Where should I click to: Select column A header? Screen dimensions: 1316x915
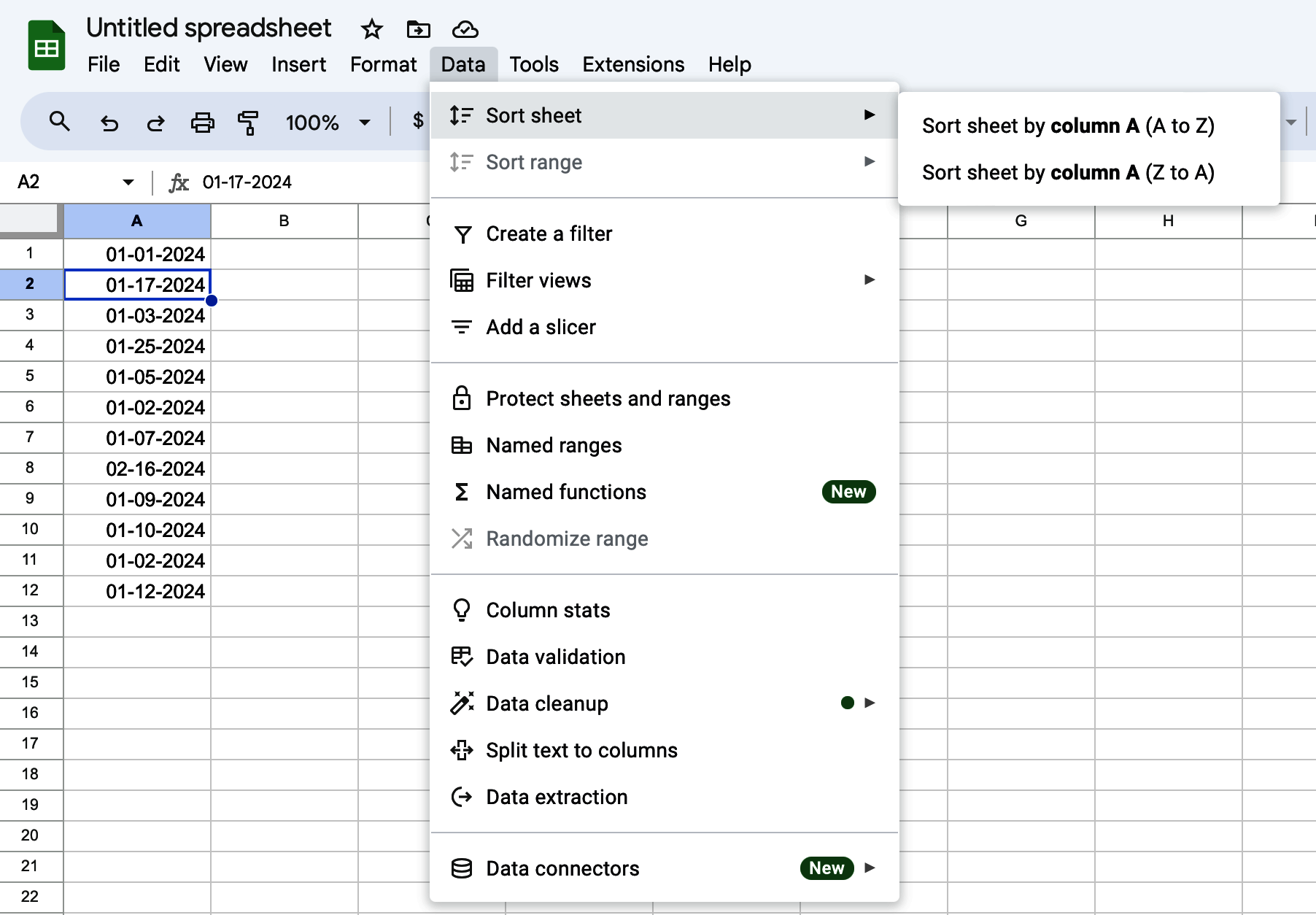tap(137, 221)
